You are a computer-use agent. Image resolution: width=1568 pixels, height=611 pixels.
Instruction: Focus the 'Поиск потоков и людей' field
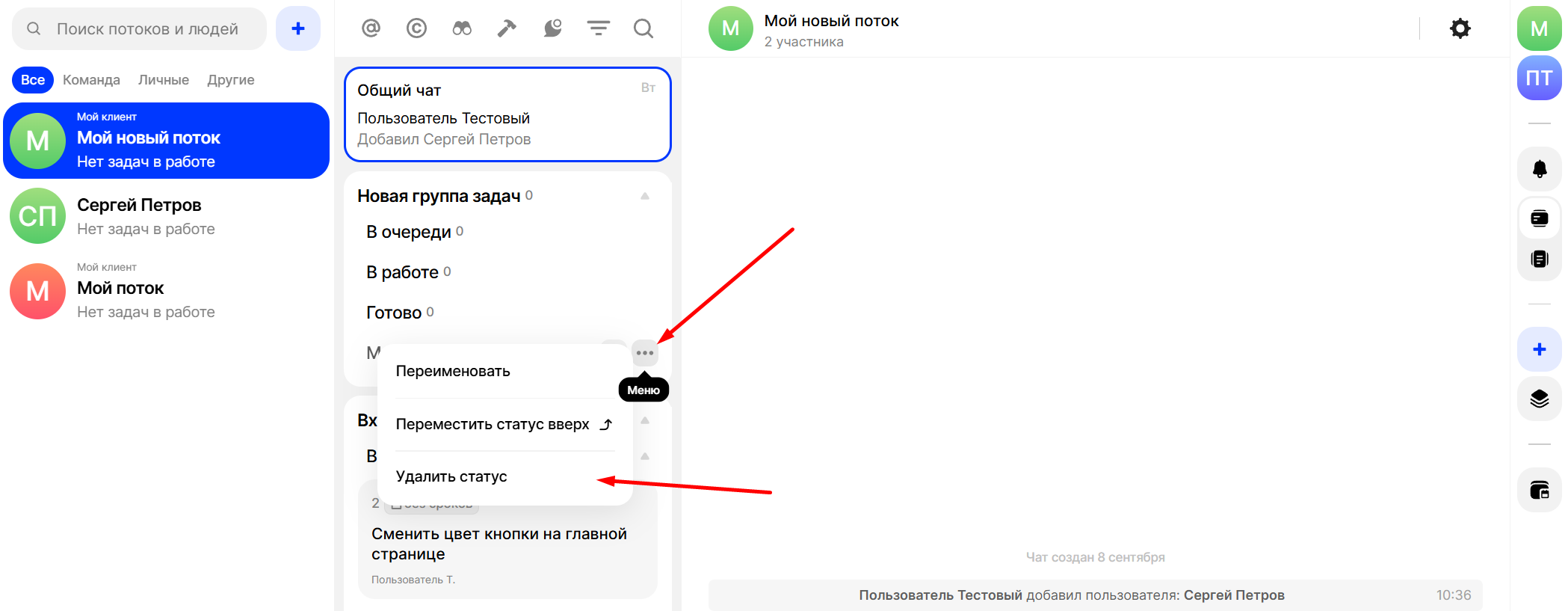click(x=147, y=29)
